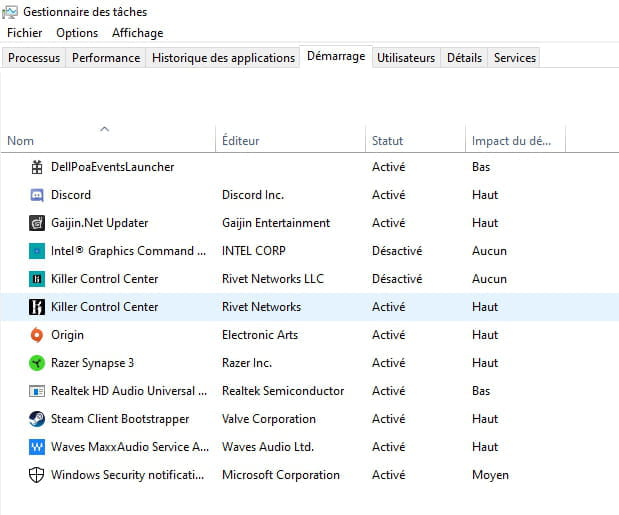
Task: Click the Intel Graphics Command icon
Action: click(x=36, y=251)
